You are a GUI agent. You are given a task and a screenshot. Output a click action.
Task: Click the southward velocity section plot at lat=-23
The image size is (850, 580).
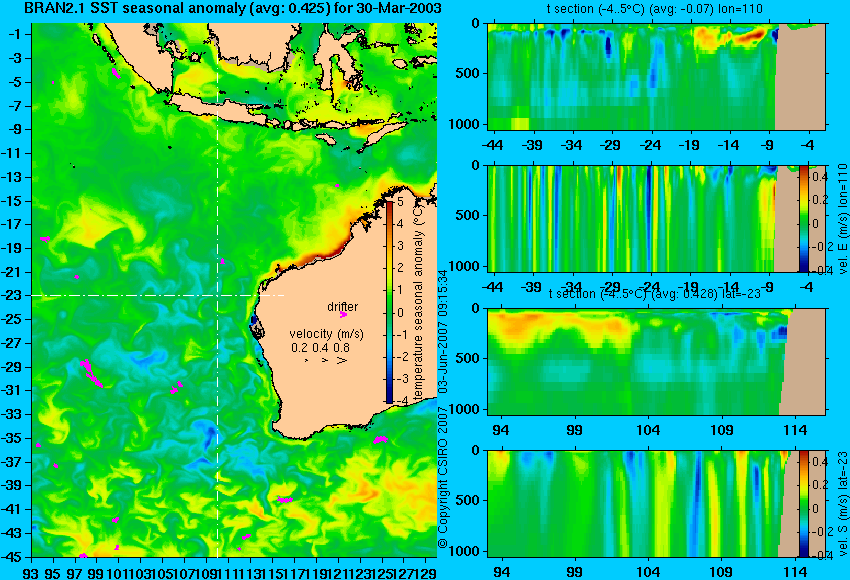point(656,504)
